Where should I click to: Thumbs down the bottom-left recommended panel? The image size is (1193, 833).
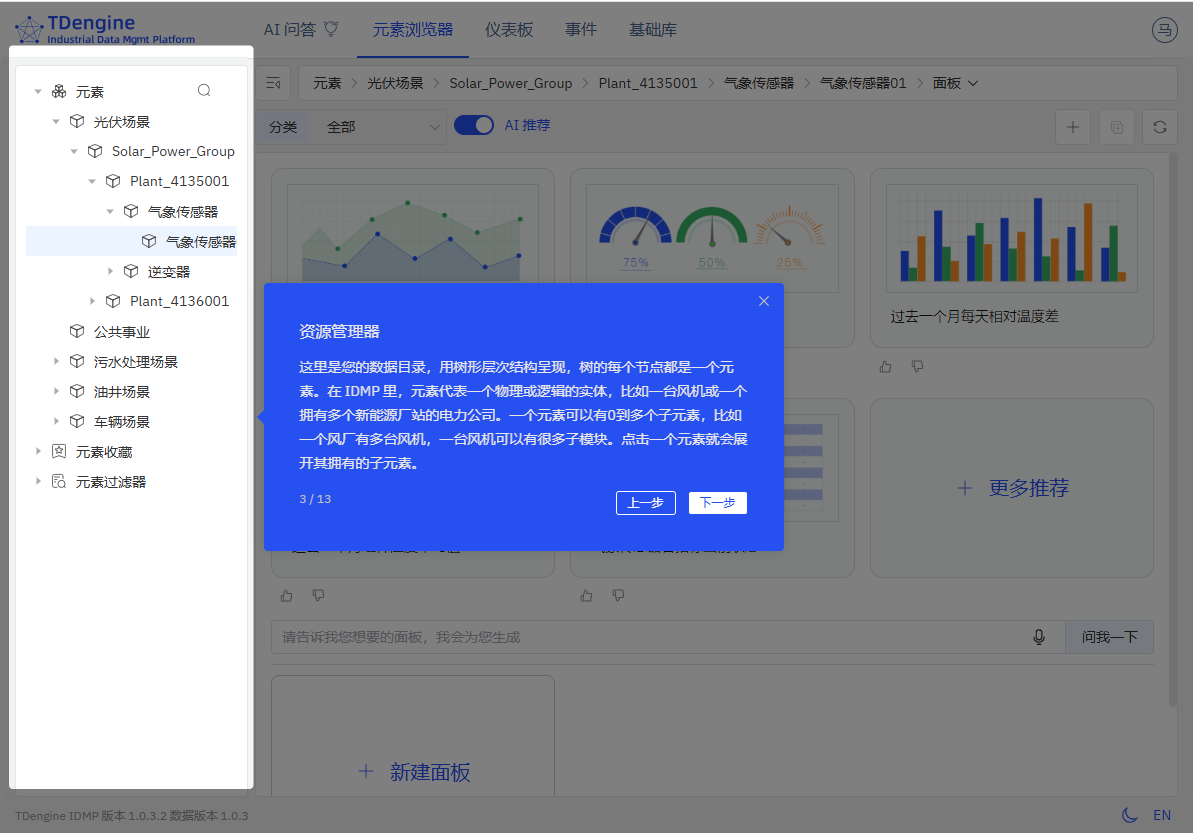coord(318,595)
